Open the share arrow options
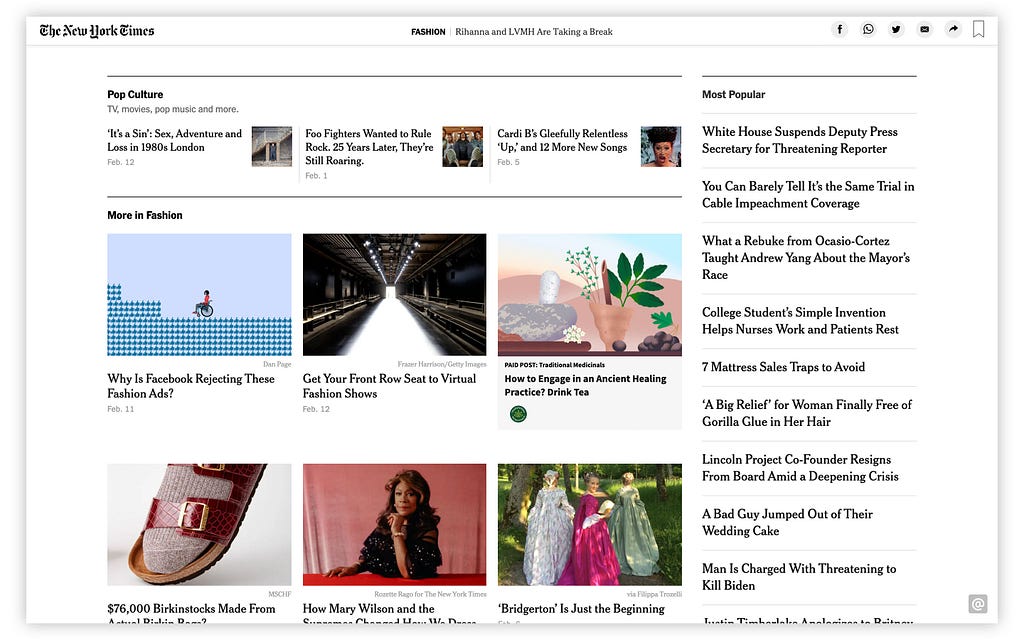The image size is (1024, 640). pos(953,29)
